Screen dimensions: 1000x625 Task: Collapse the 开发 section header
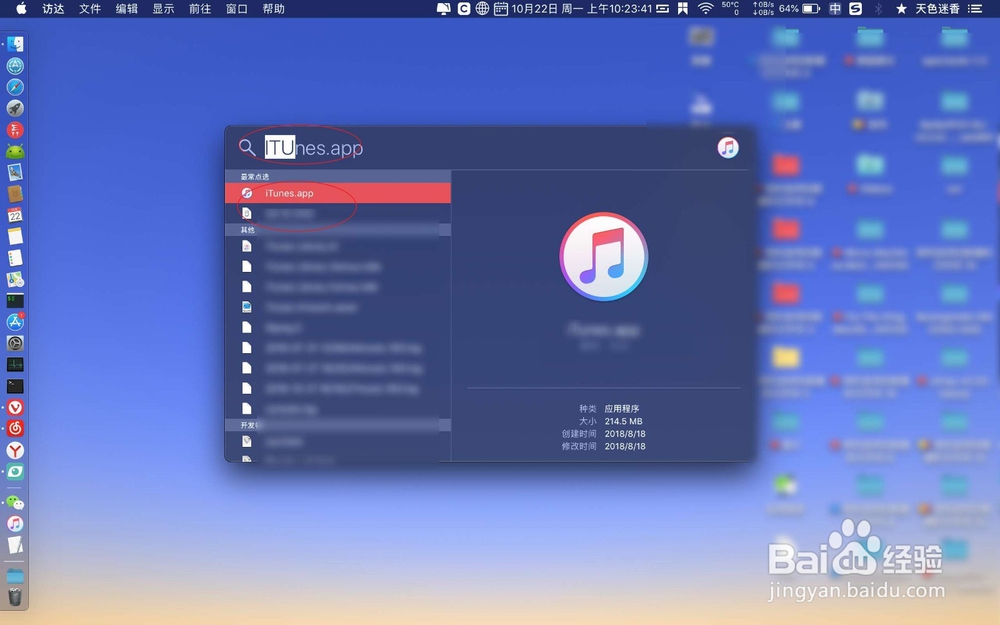tap(250, 424)
